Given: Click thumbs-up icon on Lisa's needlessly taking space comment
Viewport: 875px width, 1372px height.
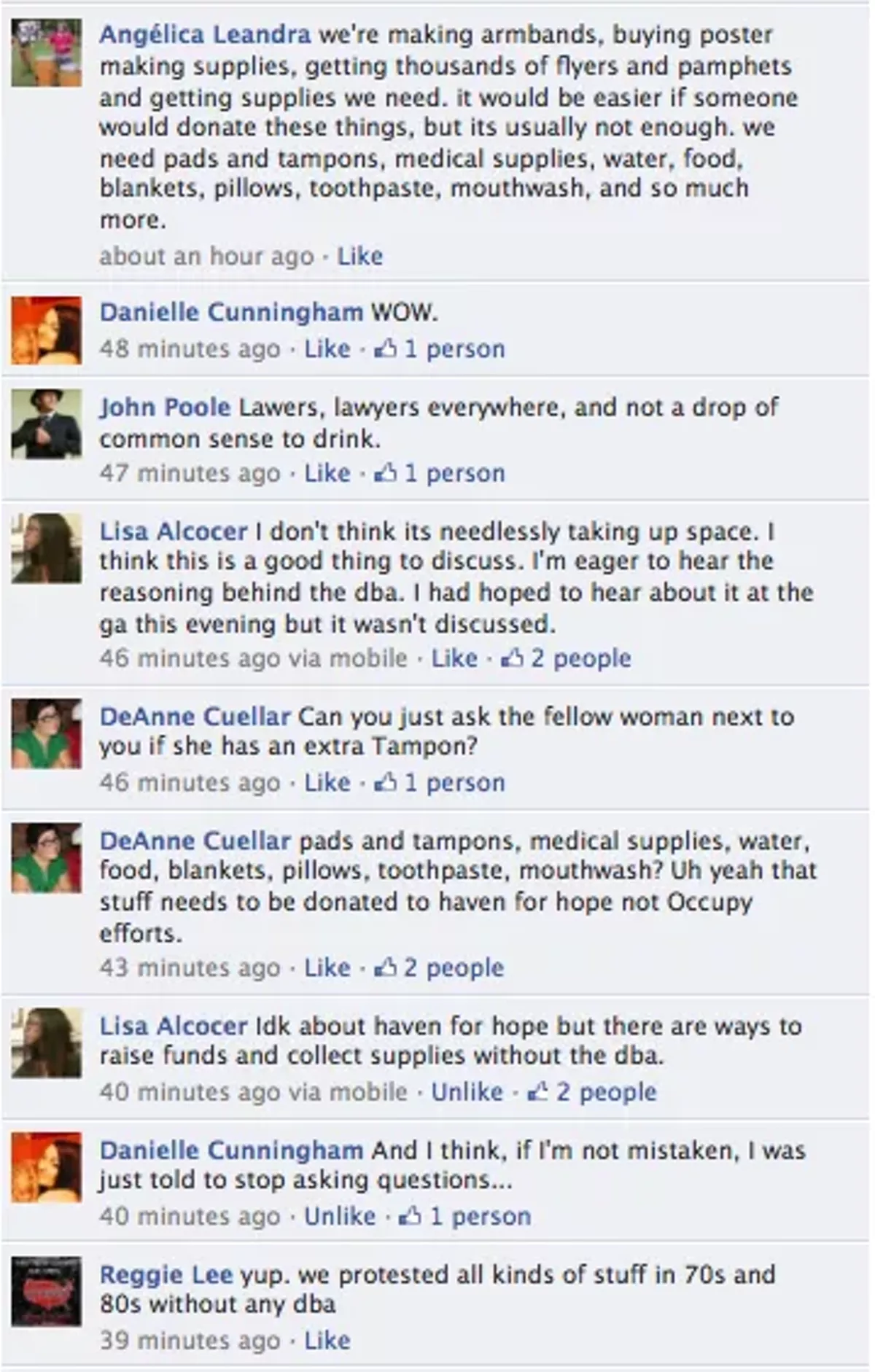Looking at the screenshot, I should point(512,658).
